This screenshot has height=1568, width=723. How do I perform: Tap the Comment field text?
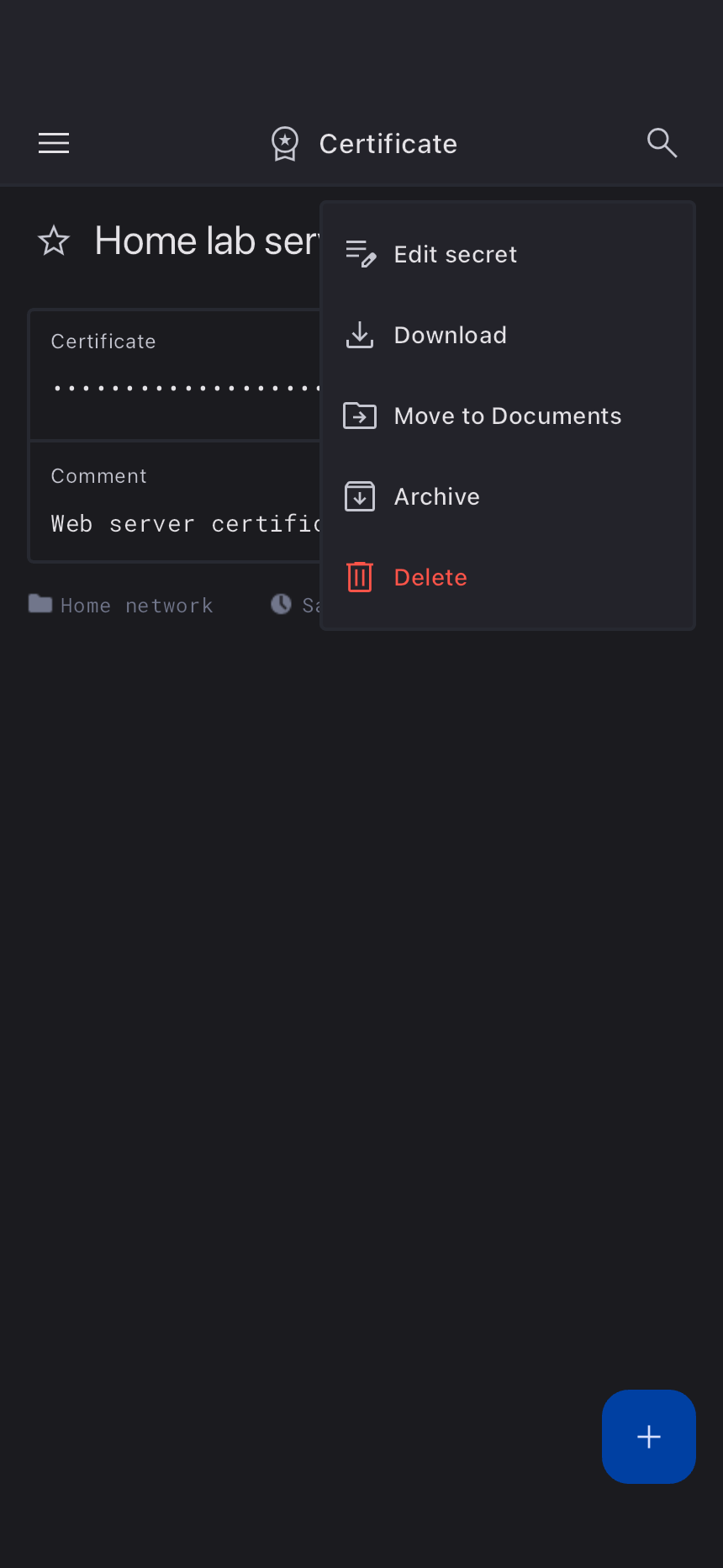coord(185,524)
